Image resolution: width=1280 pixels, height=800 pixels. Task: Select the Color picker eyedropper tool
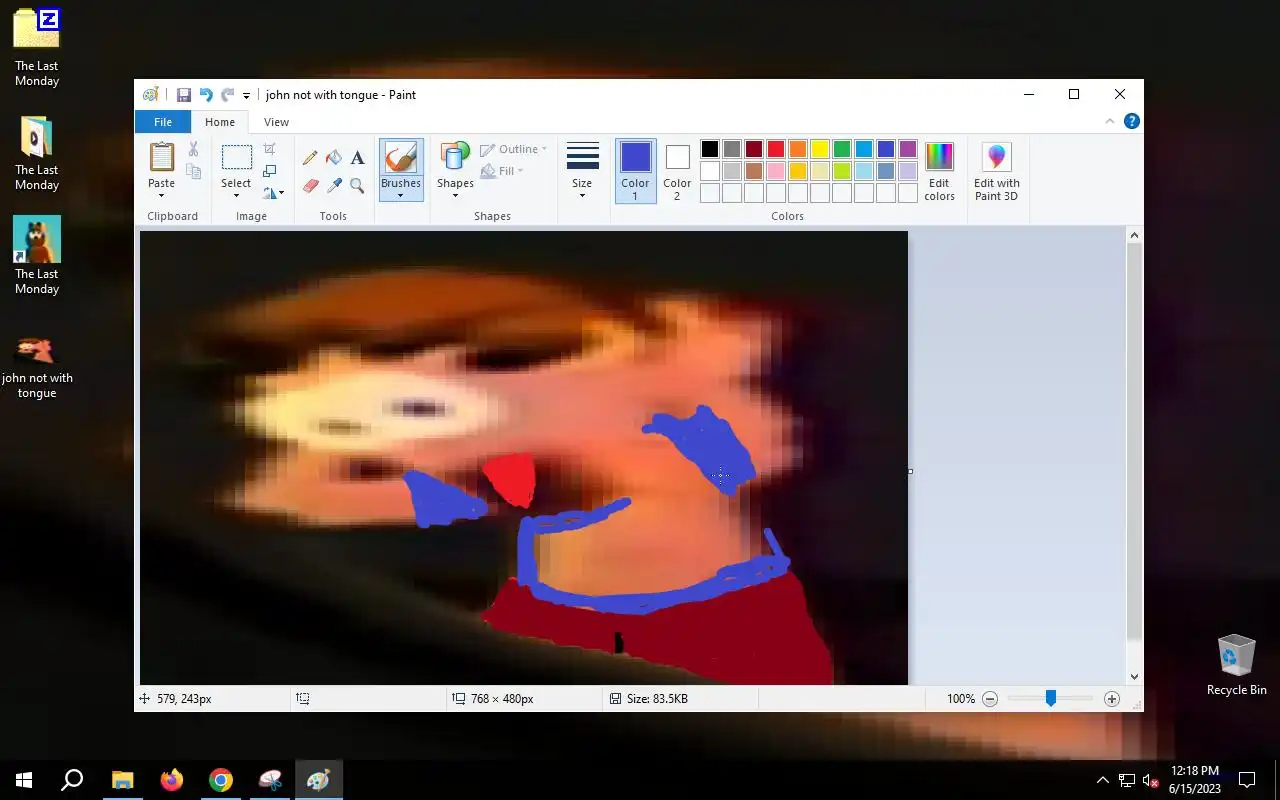click(x=334, y=186)
